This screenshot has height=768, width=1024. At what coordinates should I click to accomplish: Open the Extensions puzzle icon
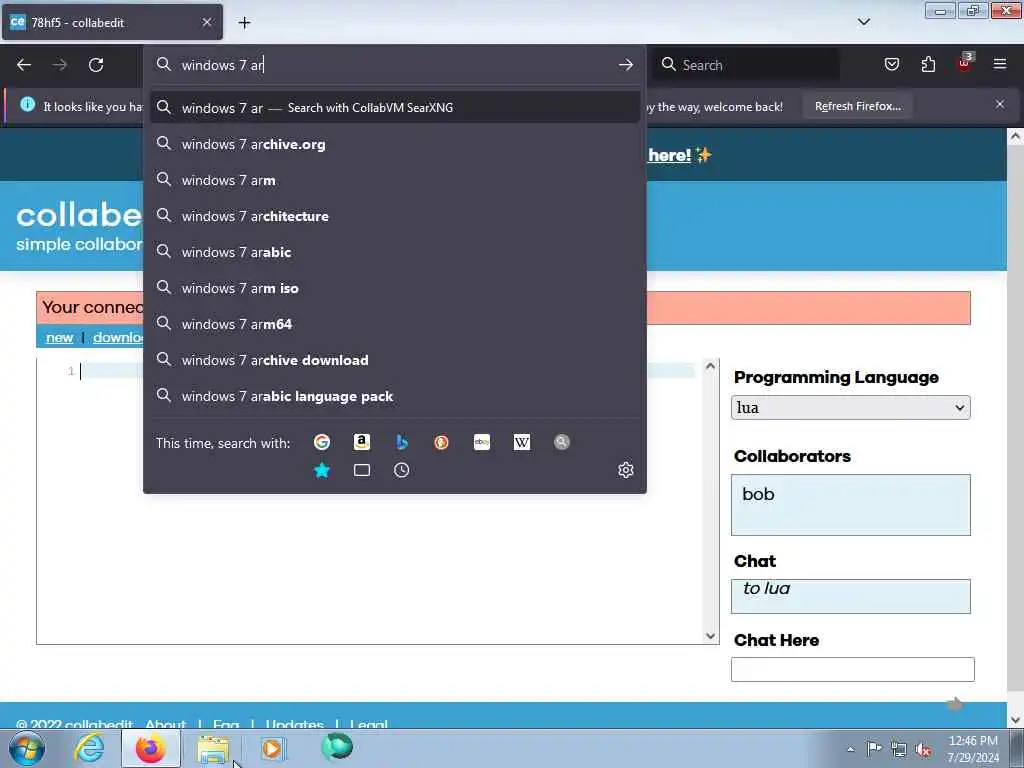(x=928, y=64)
